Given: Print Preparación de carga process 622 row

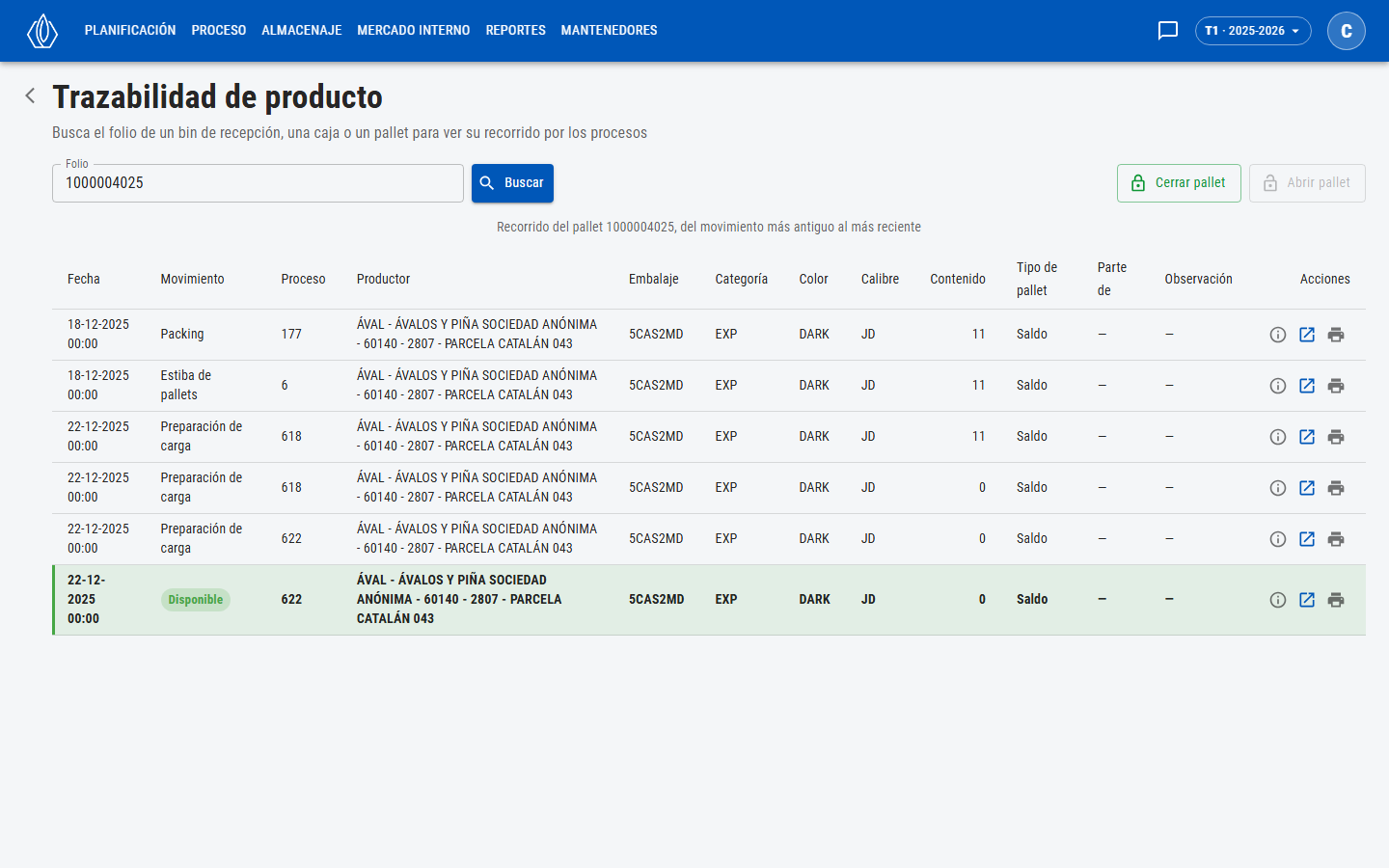Looking at the screenshot, I should click(1336, 539).
